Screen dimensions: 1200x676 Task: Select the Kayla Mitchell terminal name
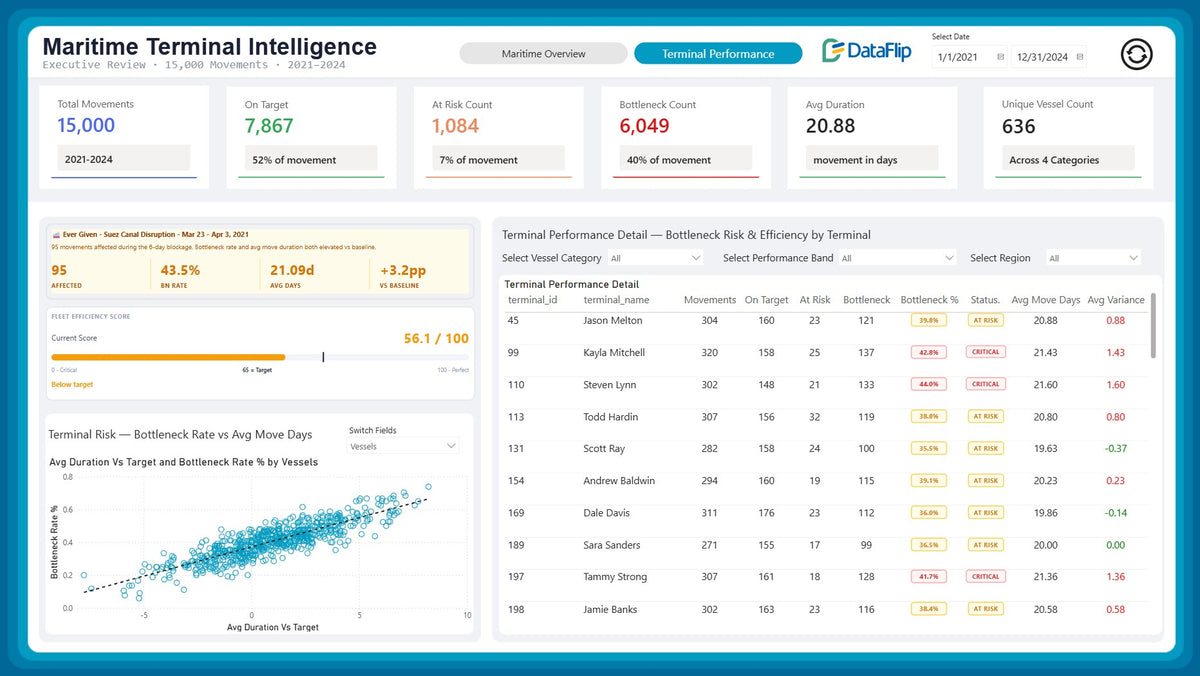(614, 353)
